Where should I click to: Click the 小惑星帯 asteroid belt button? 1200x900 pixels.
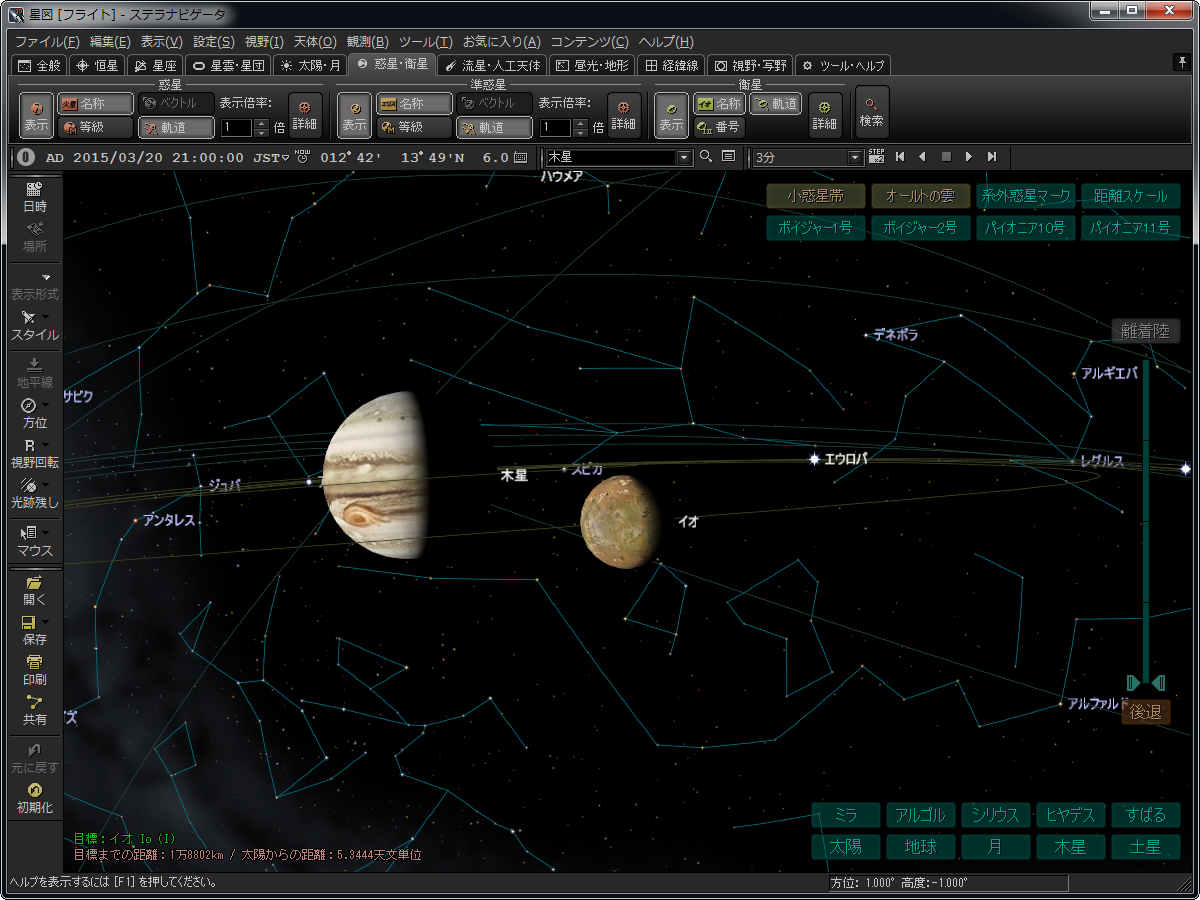(815, 196)
